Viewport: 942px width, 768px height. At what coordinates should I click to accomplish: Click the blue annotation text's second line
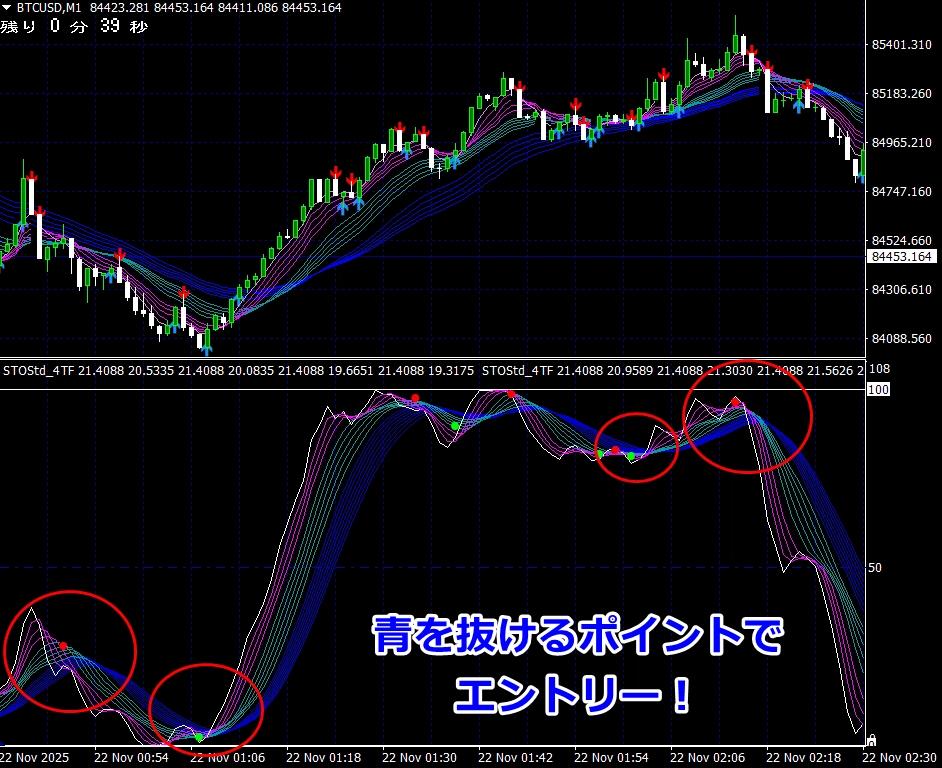tap(573, 693)
